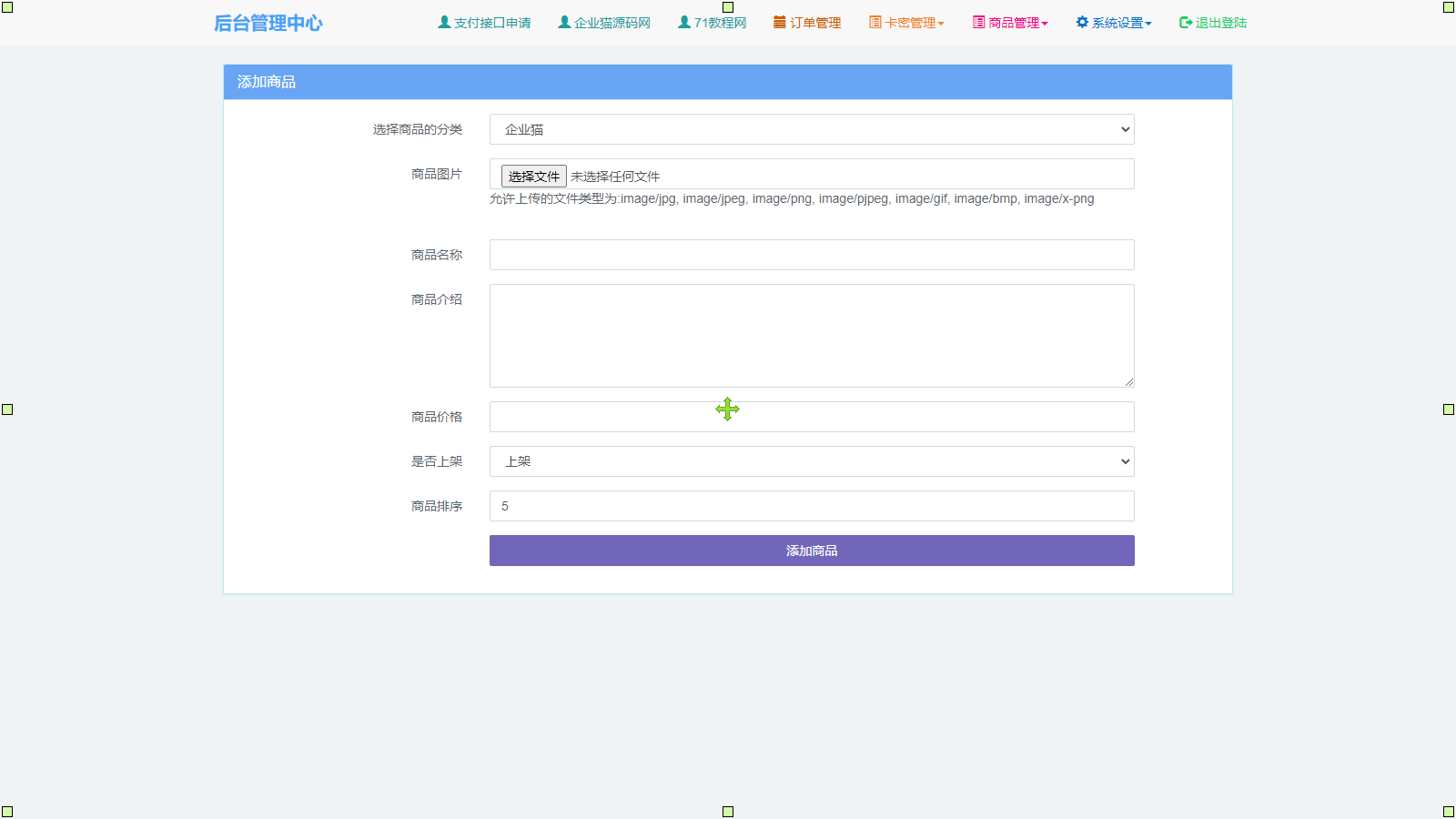The width and height of the screenshot is (1456, 819).
Task: Click inside the 商品介绍 textarea
Action: [x=812, y=336]
